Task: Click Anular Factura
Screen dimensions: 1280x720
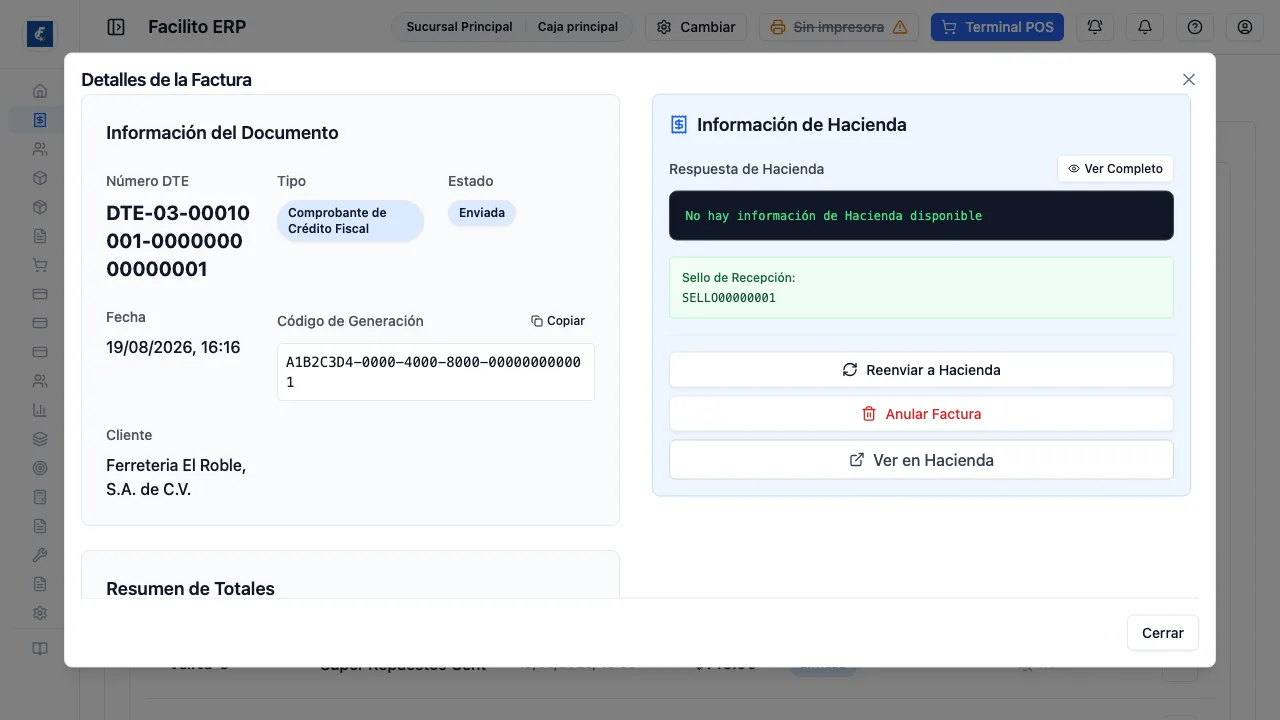Action: 921,414
